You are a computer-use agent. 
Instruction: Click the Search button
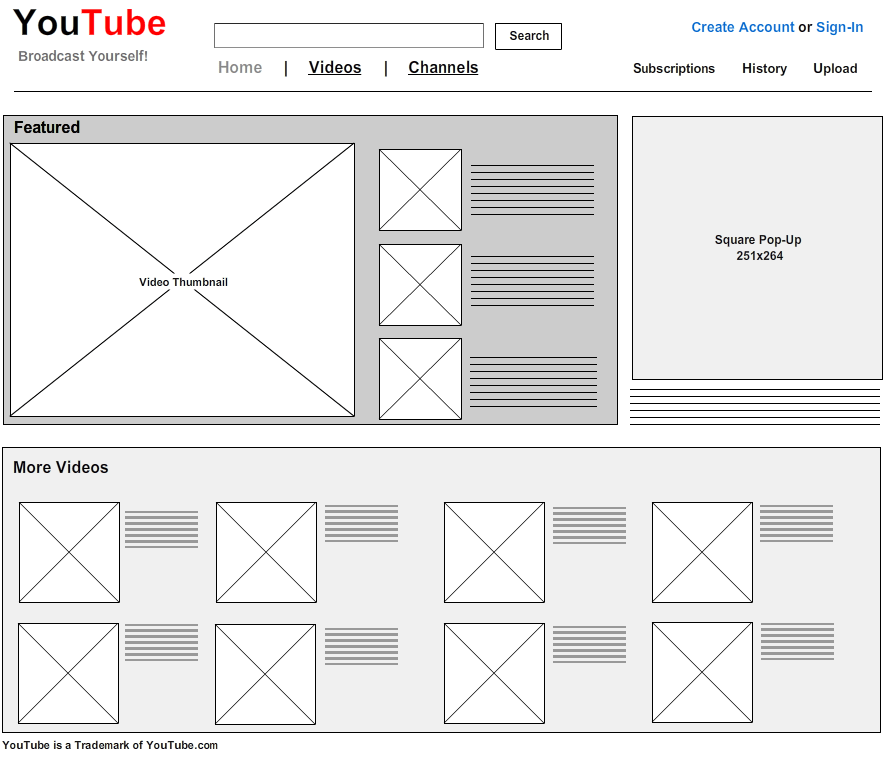[528, 36]
